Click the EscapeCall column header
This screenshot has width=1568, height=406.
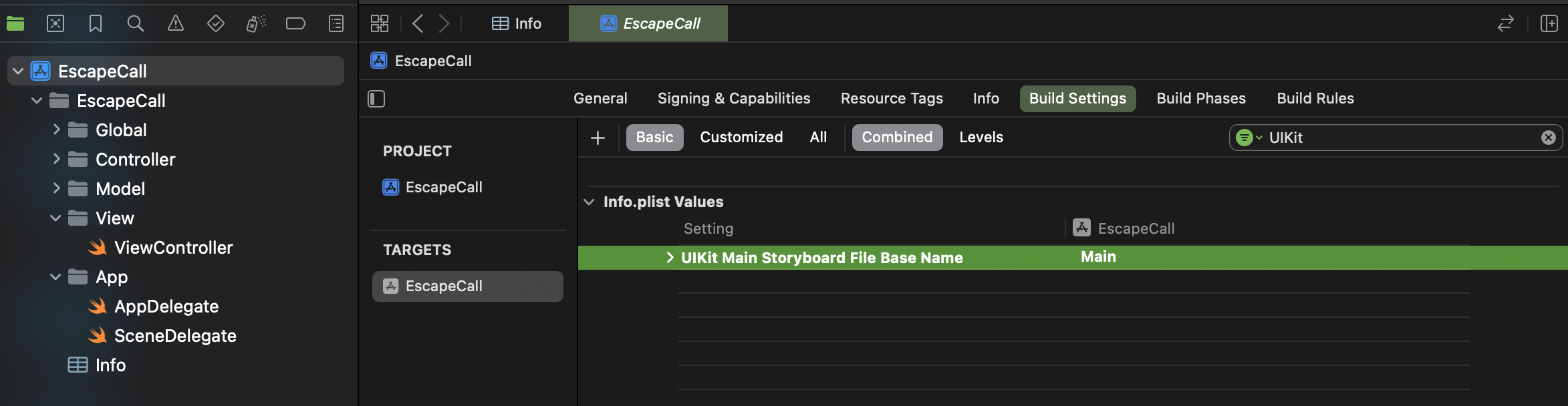(1124, 228)
